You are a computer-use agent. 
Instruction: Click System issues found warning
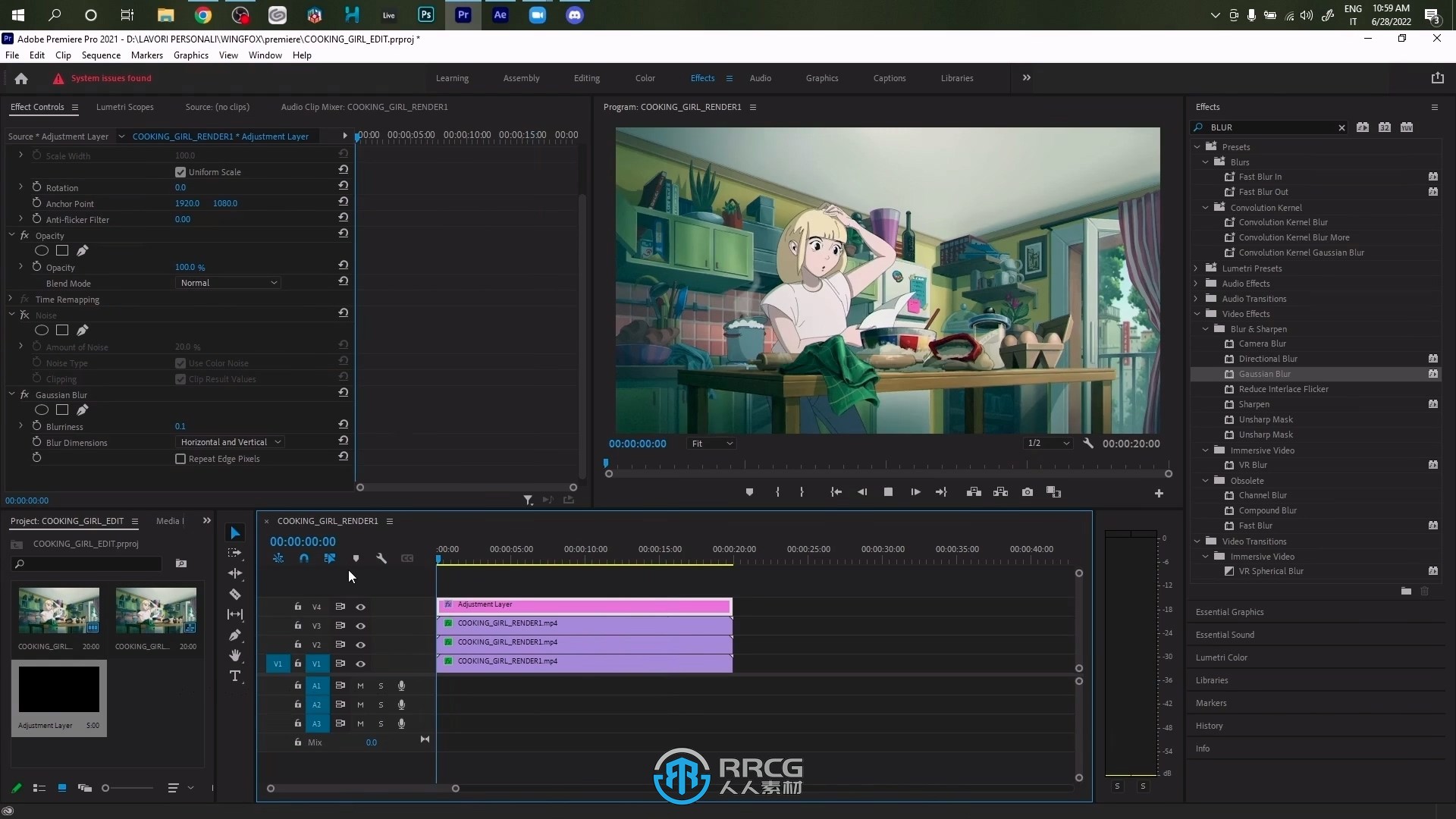[x=102, y=78]
